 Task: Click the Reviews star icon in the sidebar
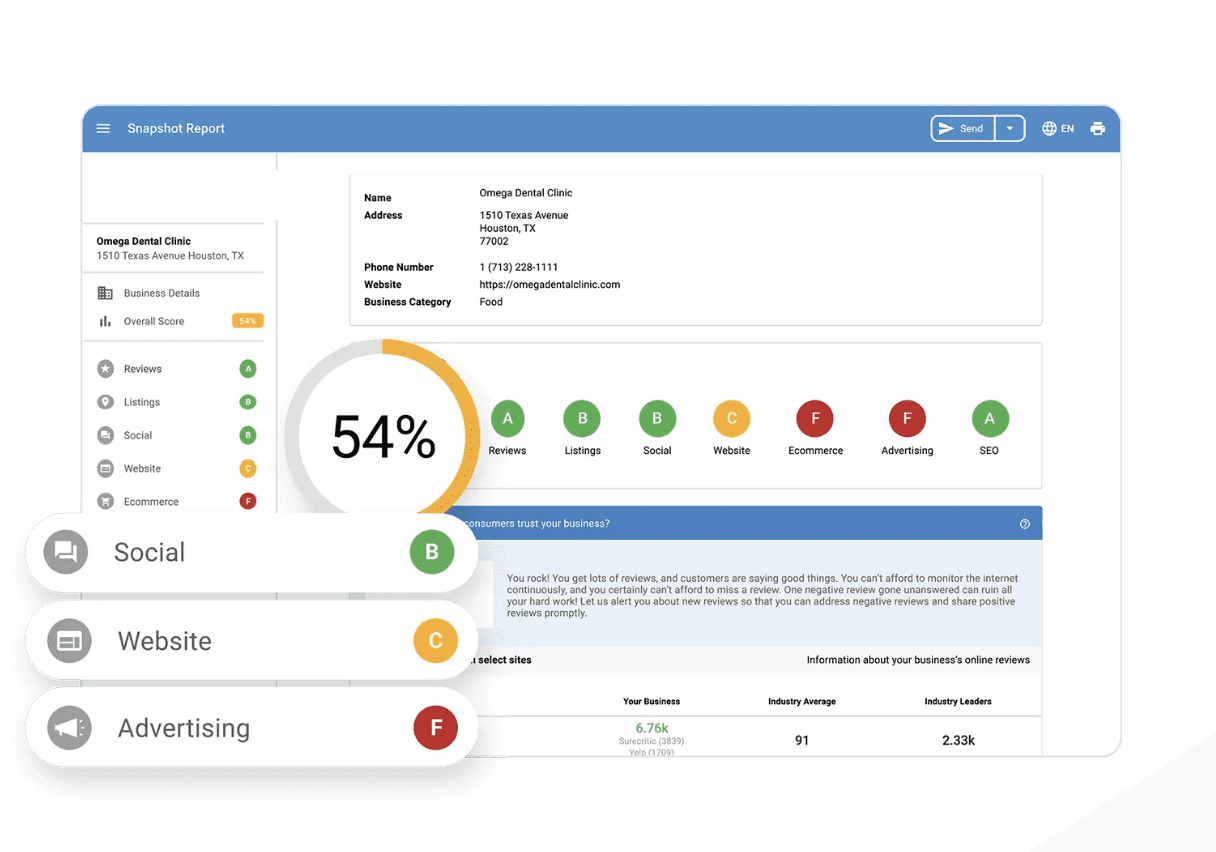click(105, 369)
